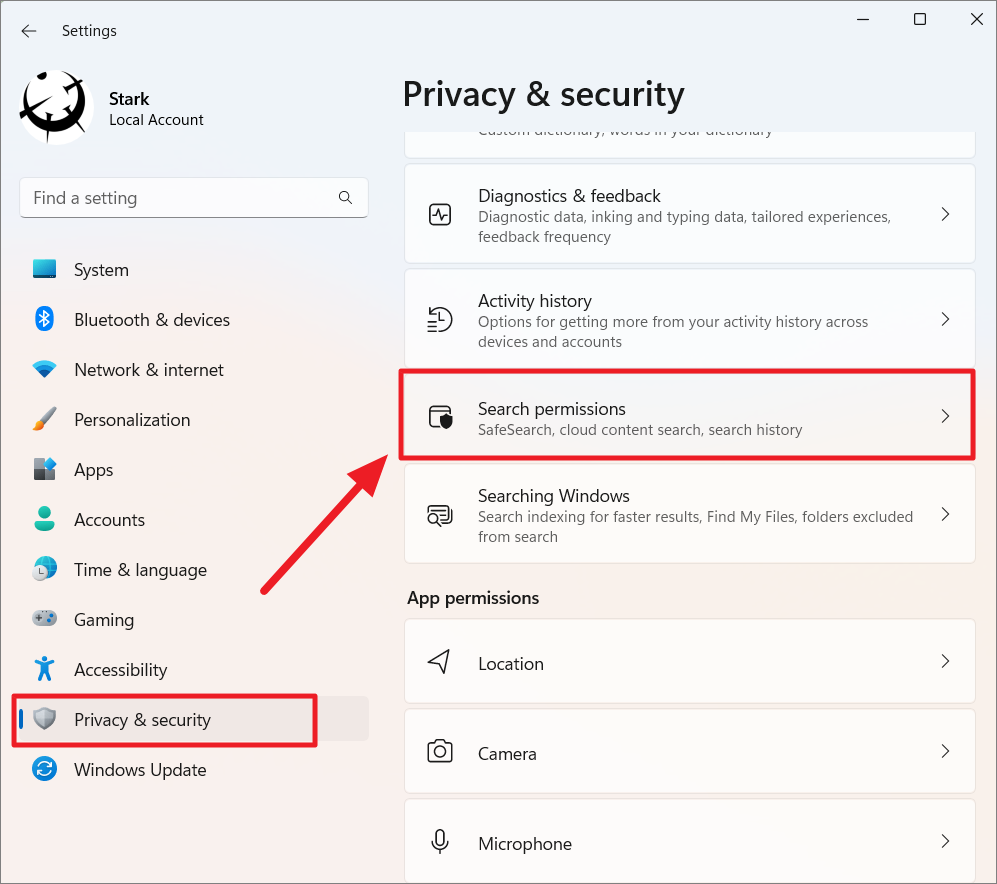Viewport: 997px width, 884px height.
Task: Expand Microphone chevron arrow
Action: tap(945, 841)
